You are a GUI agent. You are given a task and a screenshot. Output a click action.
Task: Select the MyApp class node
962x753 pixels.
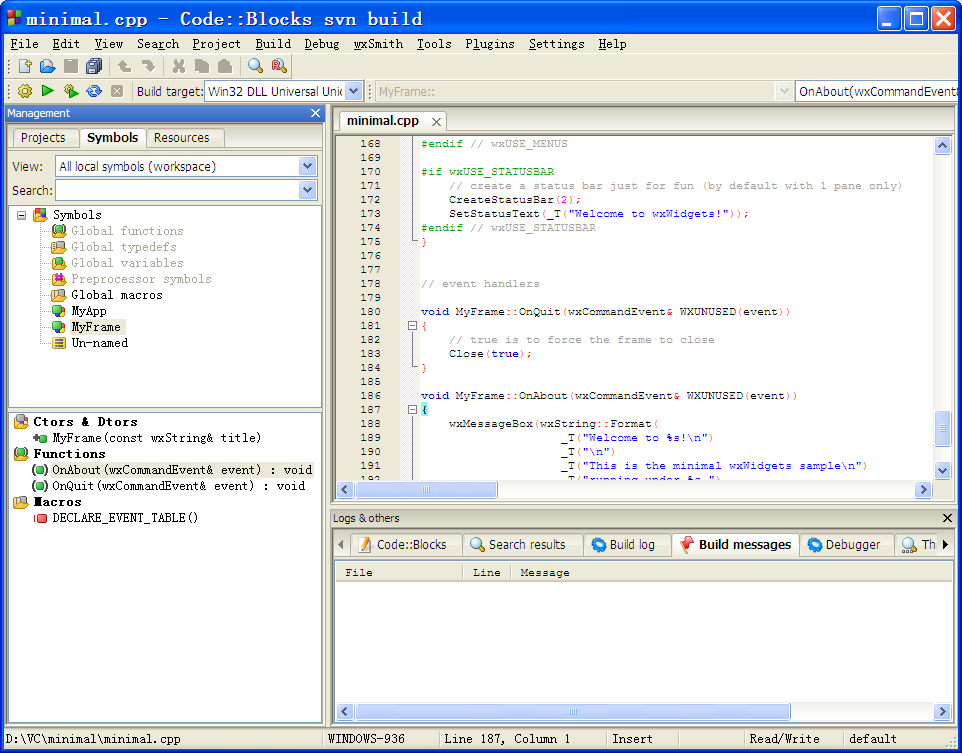(89, 311)
